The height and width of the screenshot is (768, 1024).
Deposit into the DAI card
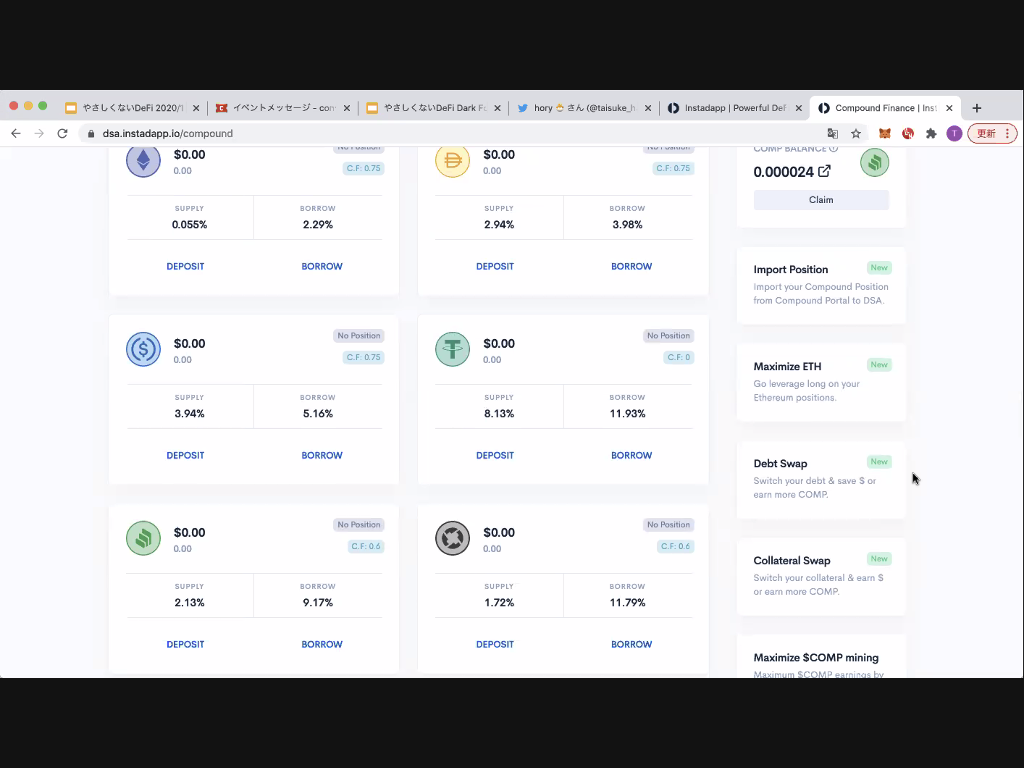pyautogui.click(x=495, y=266)
